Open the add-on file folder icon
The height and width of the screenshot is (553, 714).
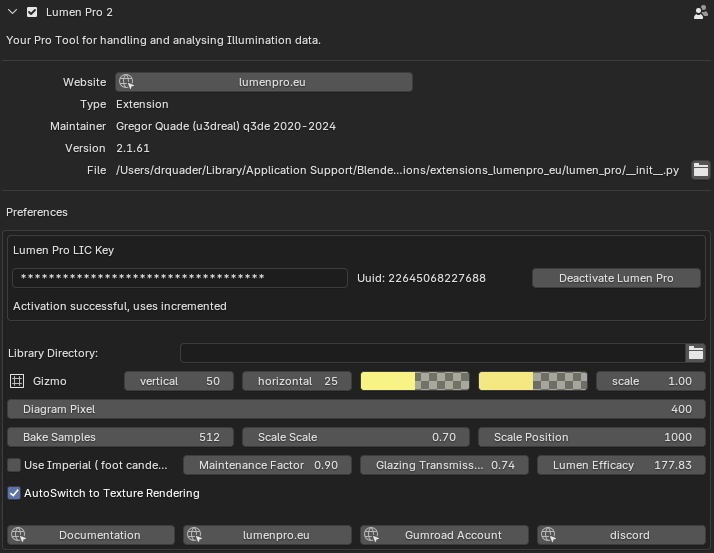tap(700, 170)
